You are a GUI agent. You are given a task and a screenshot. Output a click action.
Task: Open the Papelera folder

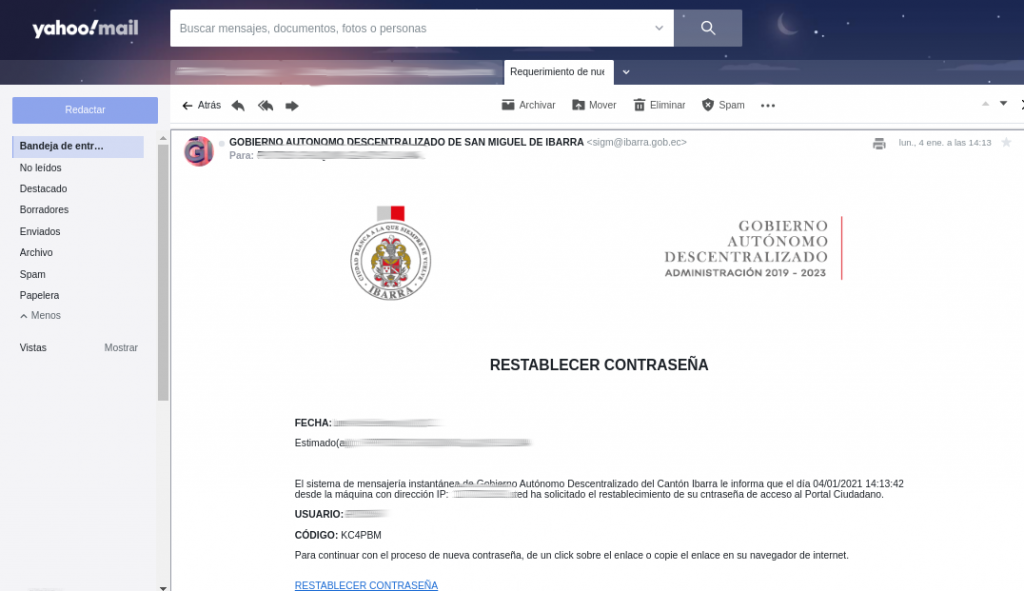tap(39, 295)
